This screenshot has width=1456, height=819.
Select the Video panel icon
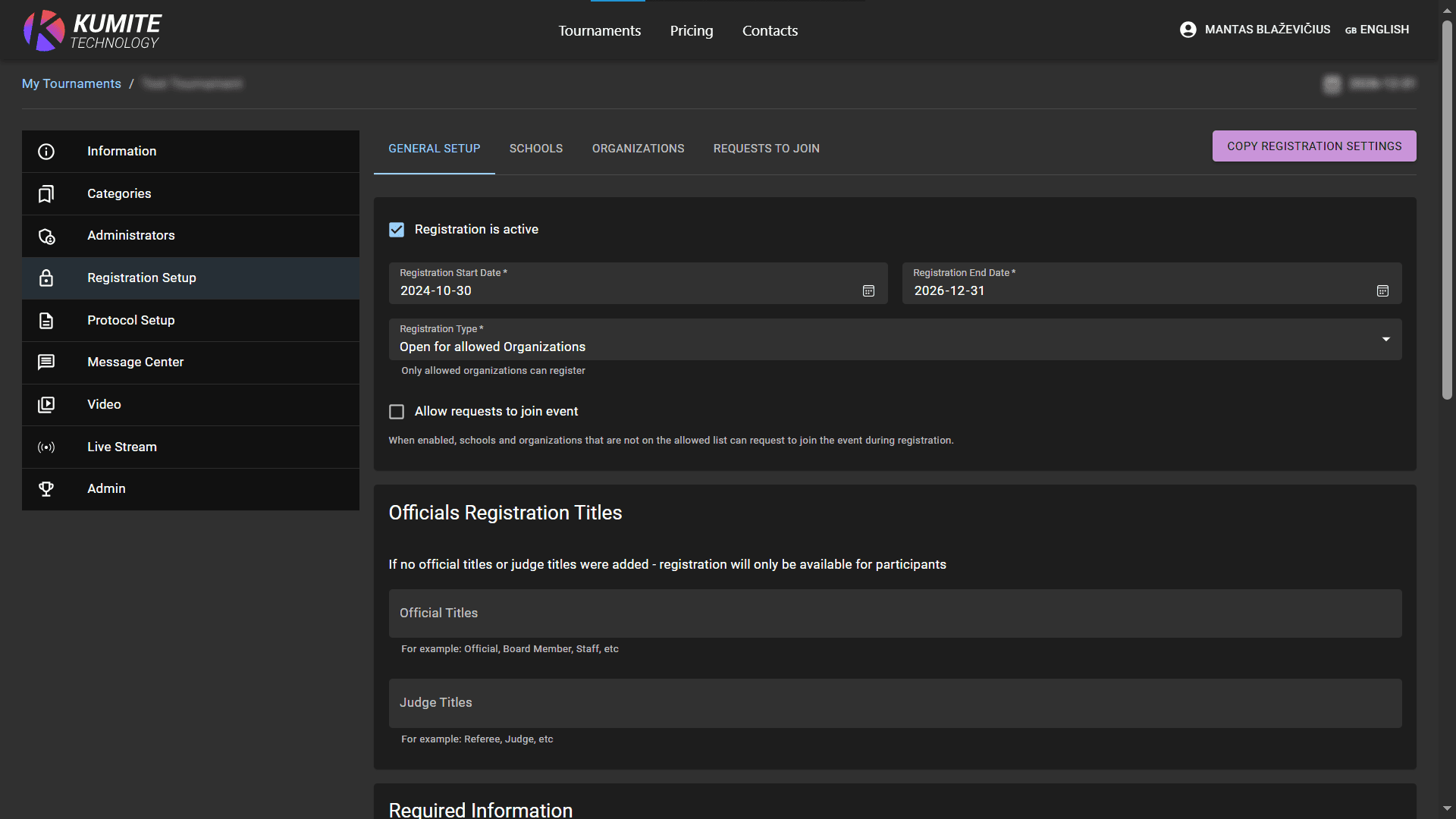[46, 404]
